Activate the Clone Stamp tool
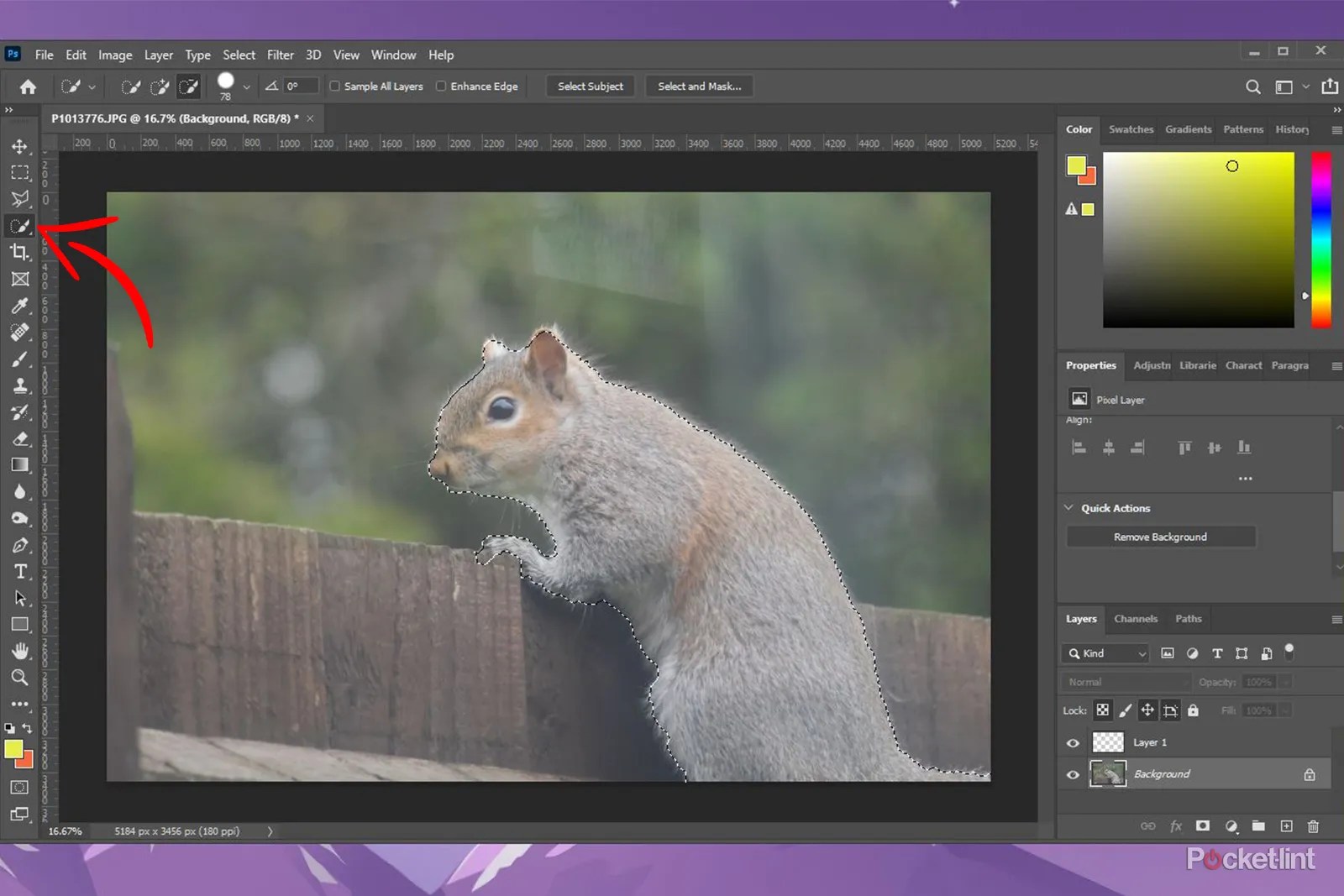The height and width of the screenshot is (896, 1344). (x=19, y=385)
